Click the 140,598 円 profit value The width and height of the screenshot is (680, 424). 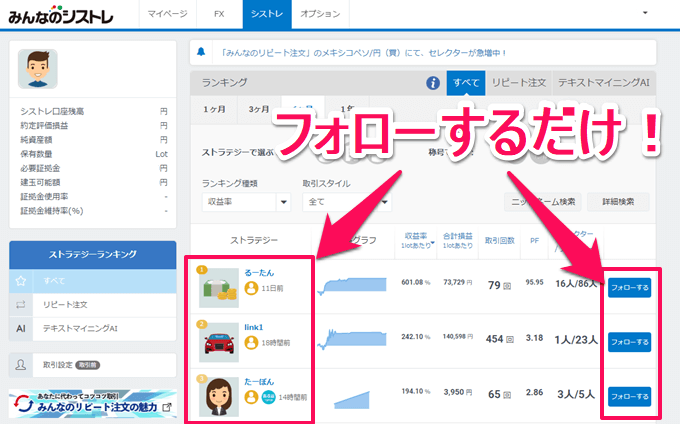(x=458, y=337)
